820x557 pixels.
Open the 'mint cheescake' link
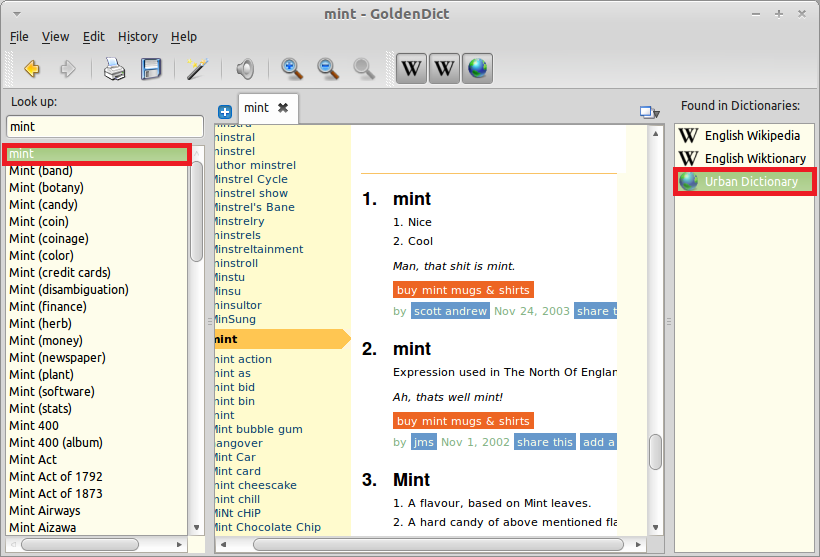point(256,485)
